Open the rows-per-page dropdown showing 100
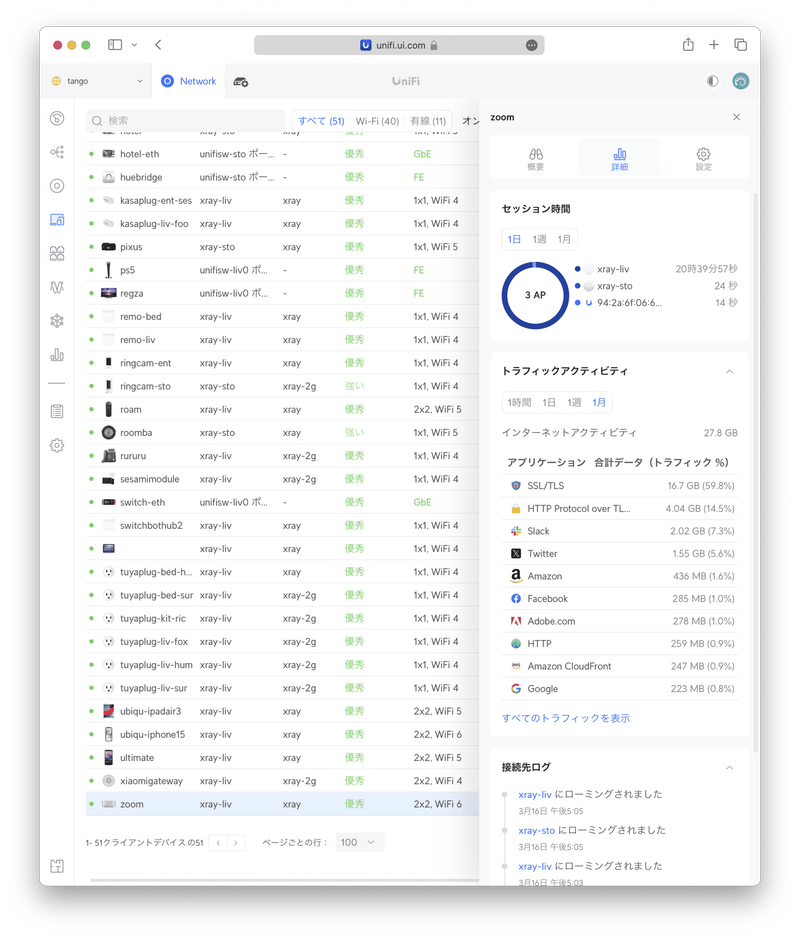This screenshot has height=938, width=800. pos(360,843)
